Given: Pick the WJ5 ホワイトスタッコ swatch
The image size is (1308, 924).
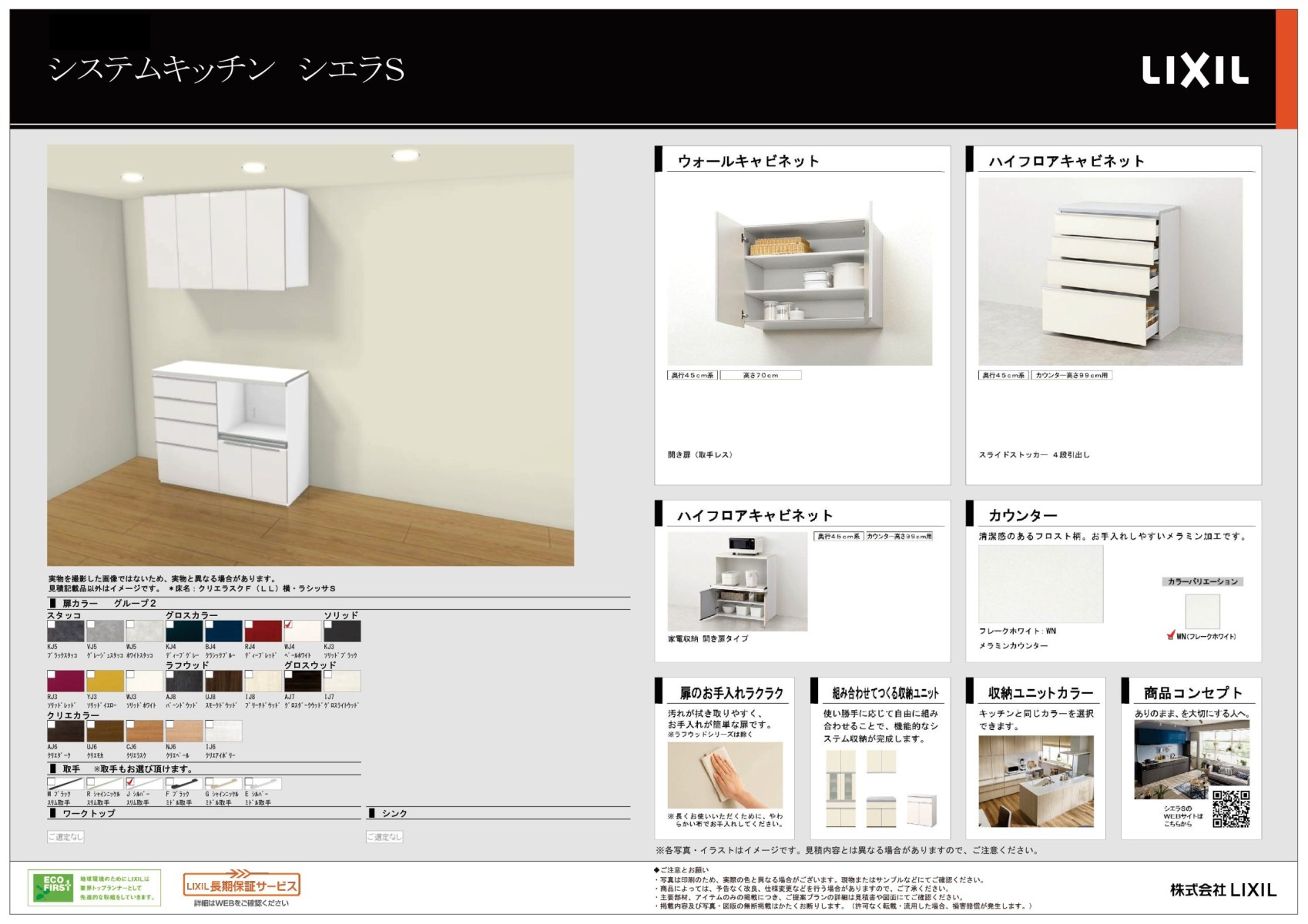Looking at the screenshot, I should [x=145, y=631].
